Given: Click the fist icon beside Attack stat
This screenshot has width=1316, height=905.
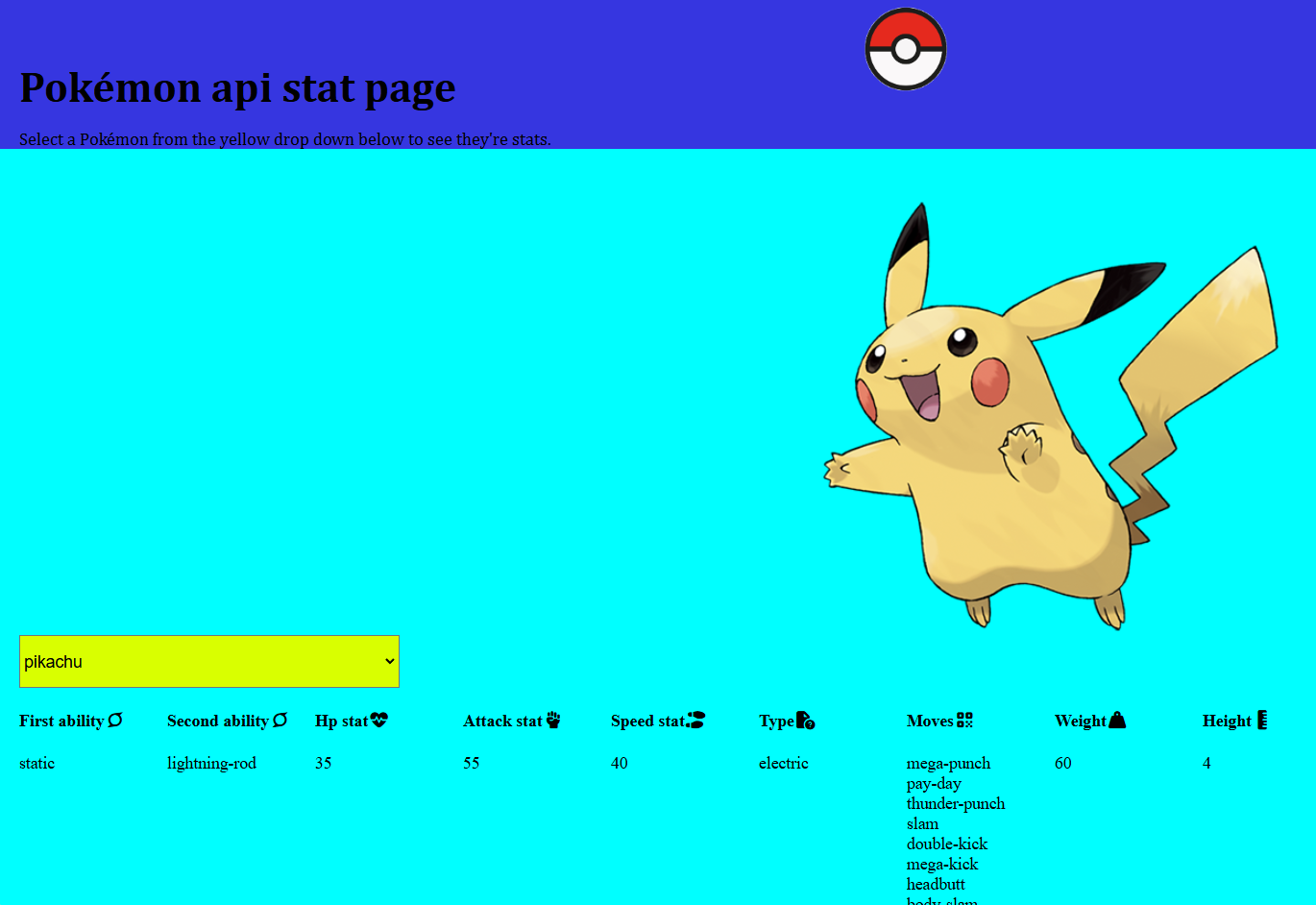Looking at the screenshot, I should click(553, 720).
